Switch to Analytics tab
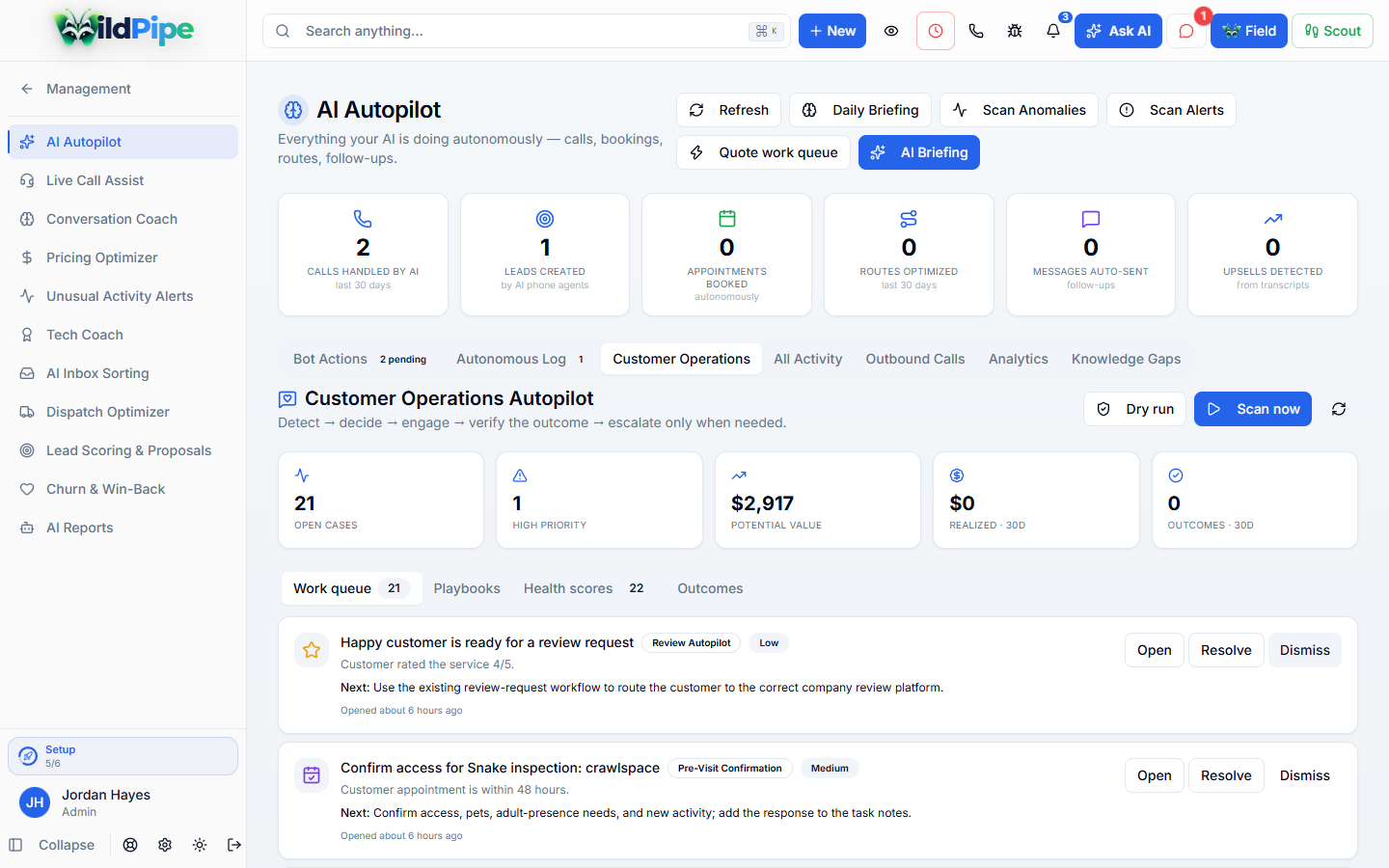 coord(1018,359)
